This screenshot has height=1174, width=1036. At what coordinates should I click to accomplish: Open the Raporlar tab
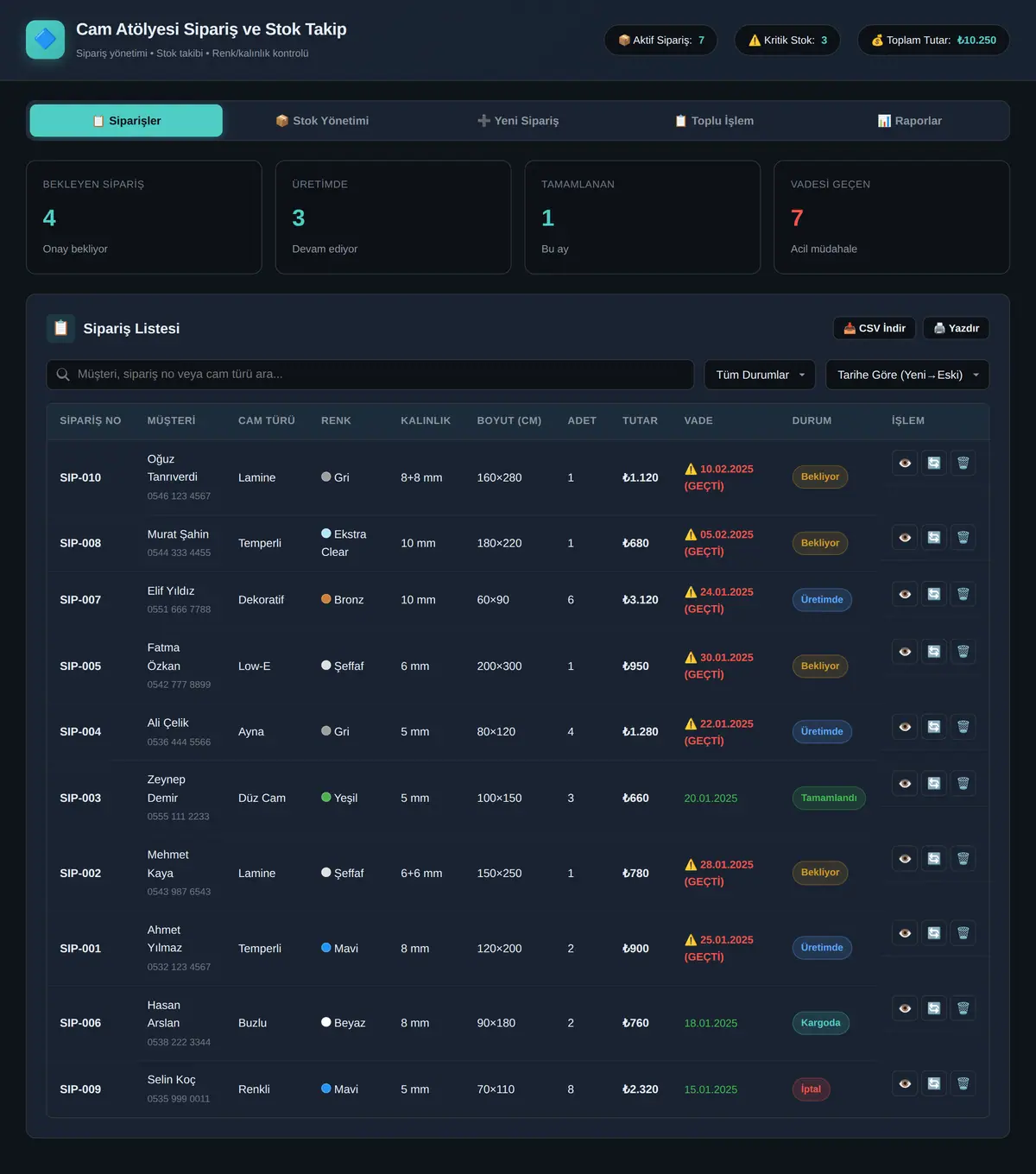point(910,121)
